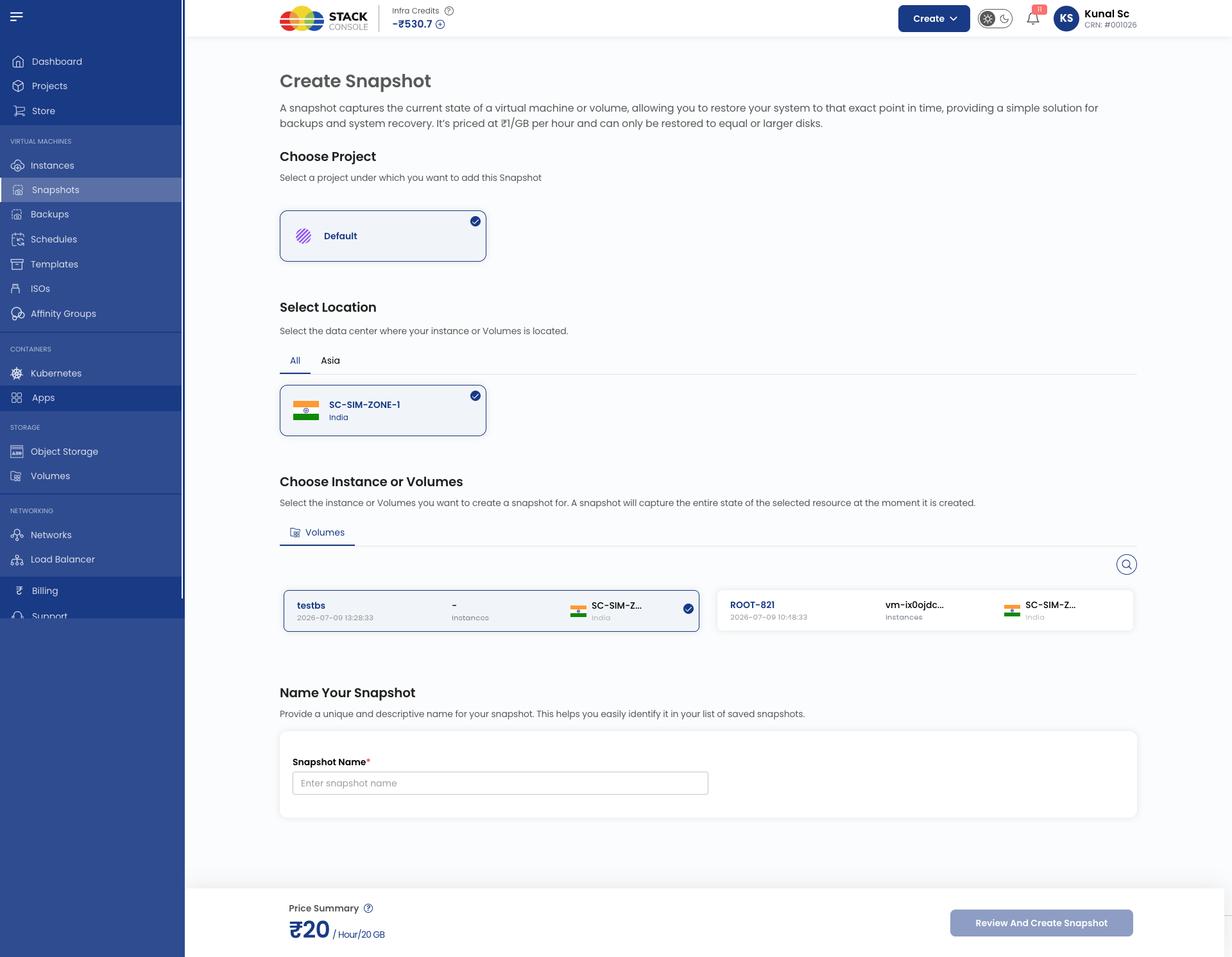Toggle light/dark theme switch
Image resolution: width=1232 pixels, height=957 pixels.
995,19
